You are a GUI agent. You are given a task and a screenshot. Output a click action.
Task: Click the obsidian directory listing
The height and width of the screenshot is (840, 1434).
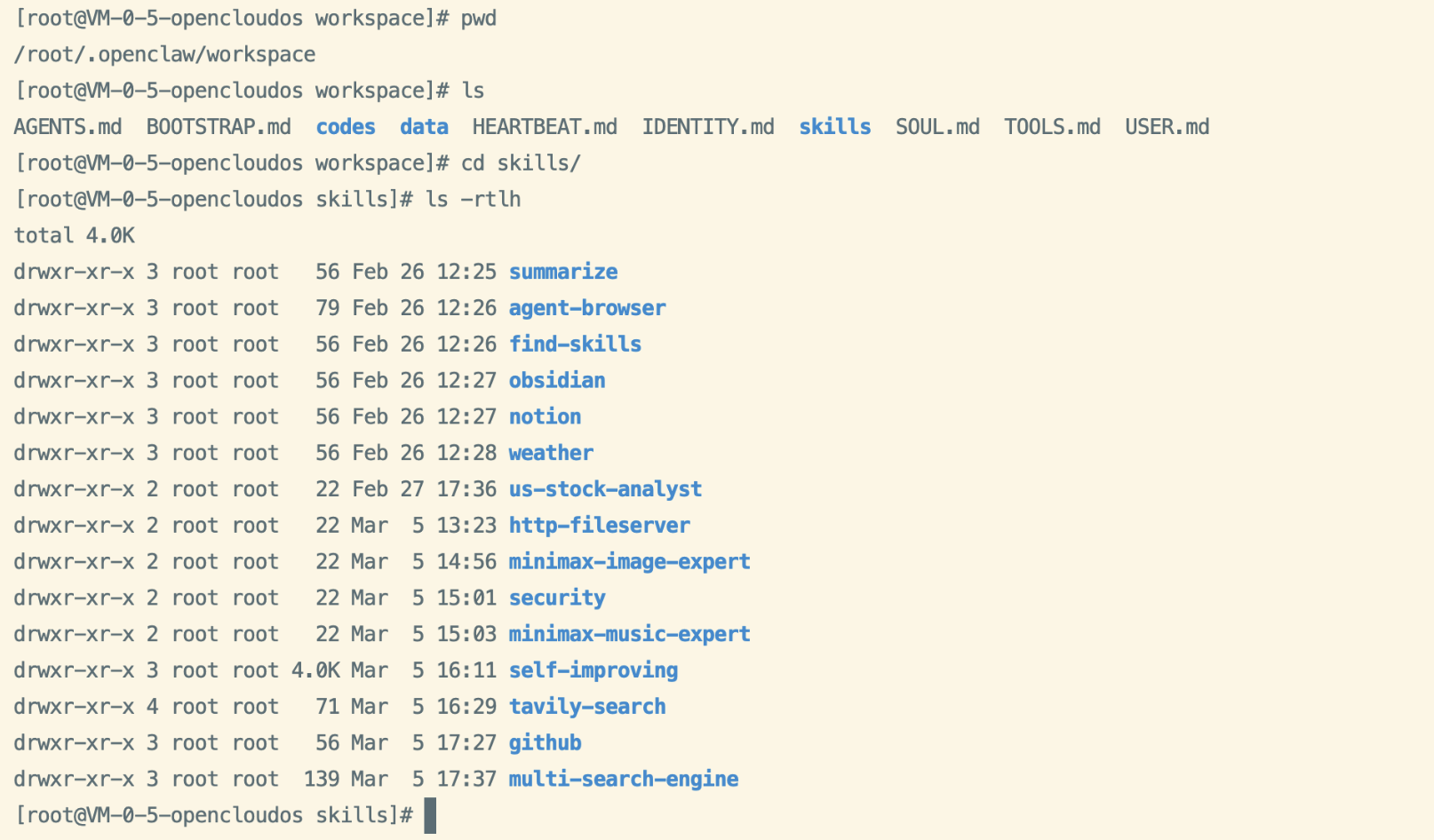point(557,381)
